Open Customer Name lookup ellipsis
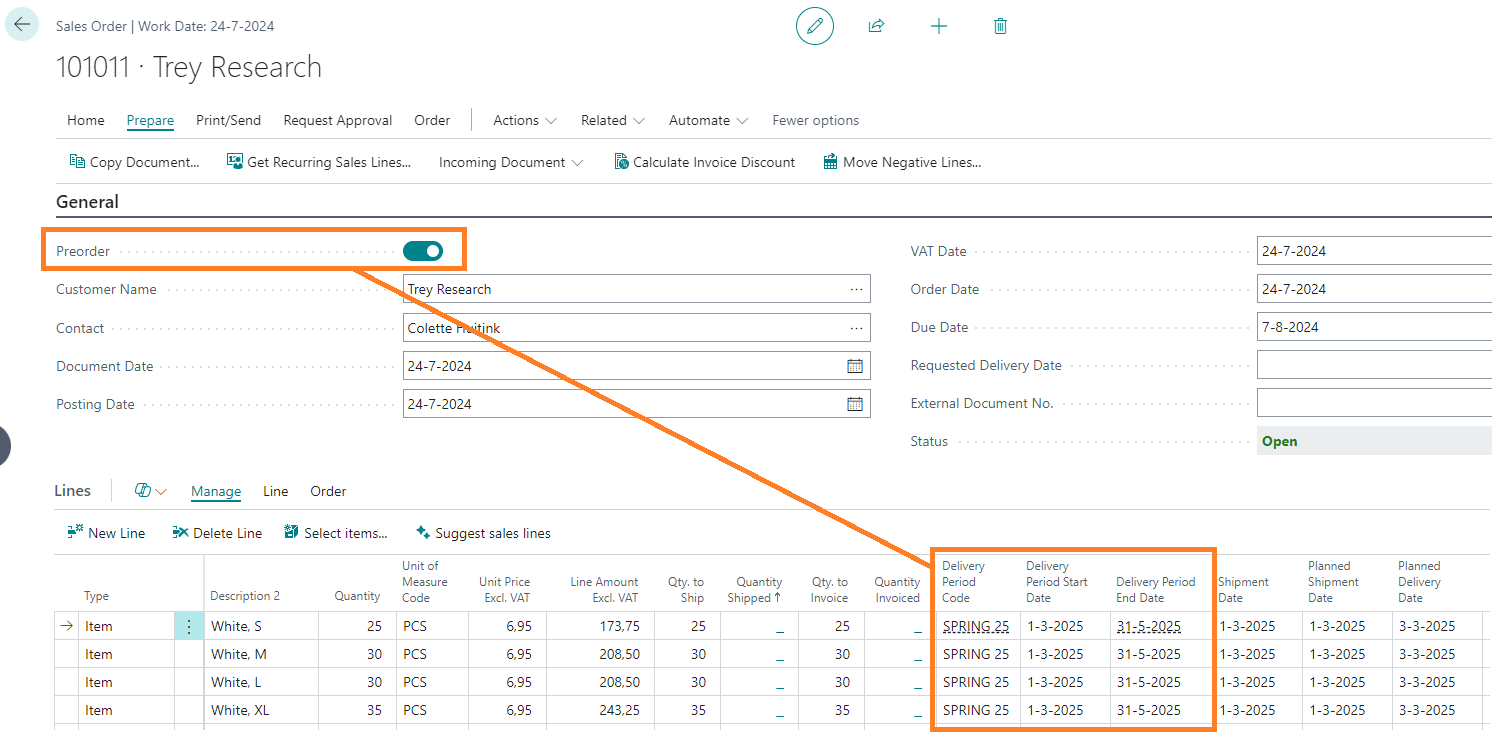 (x=856, y=289)
